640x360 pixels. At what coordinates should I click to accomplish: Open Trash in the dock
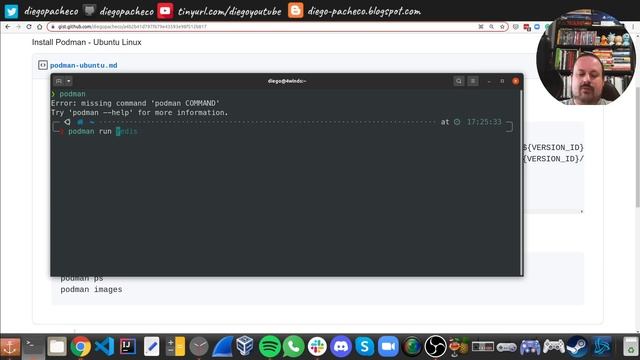point(630,346)
